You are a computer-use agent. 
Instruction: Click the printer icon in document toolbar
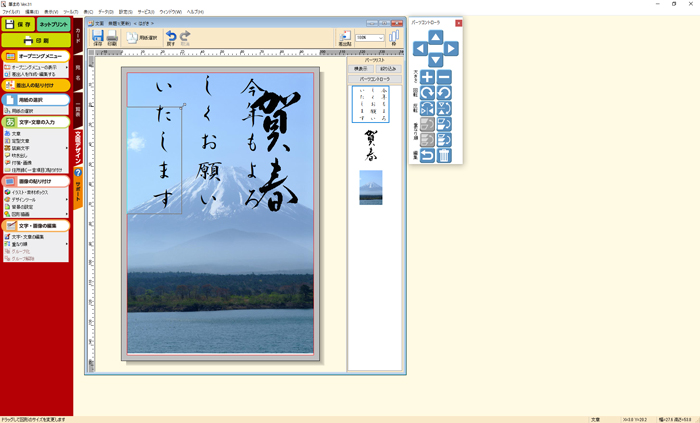point(112,38)
